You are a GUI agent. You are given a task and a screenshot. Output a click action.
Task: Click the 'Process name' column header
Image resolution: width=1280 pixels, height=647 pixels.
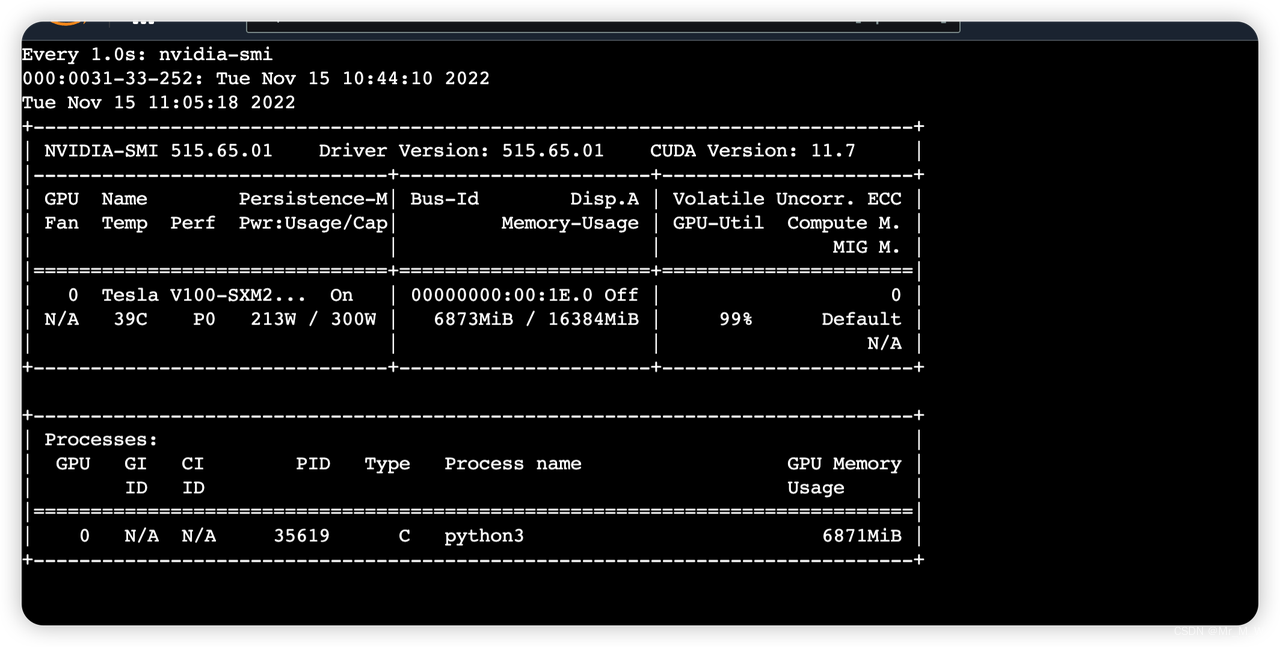click(x=513, y=464)
